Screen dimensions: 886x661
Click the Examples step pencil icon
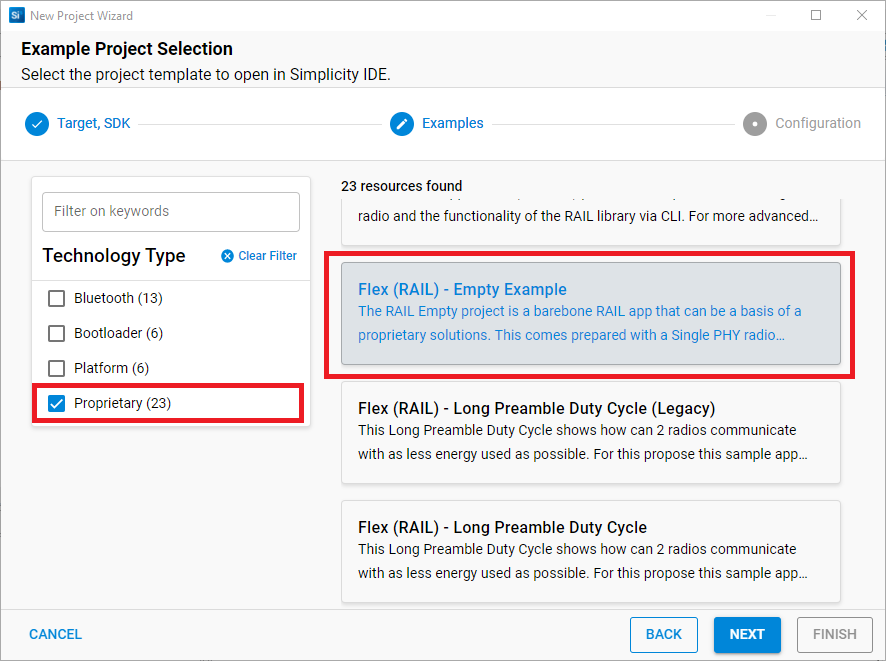pyautogui.click(x=402, y=124)
